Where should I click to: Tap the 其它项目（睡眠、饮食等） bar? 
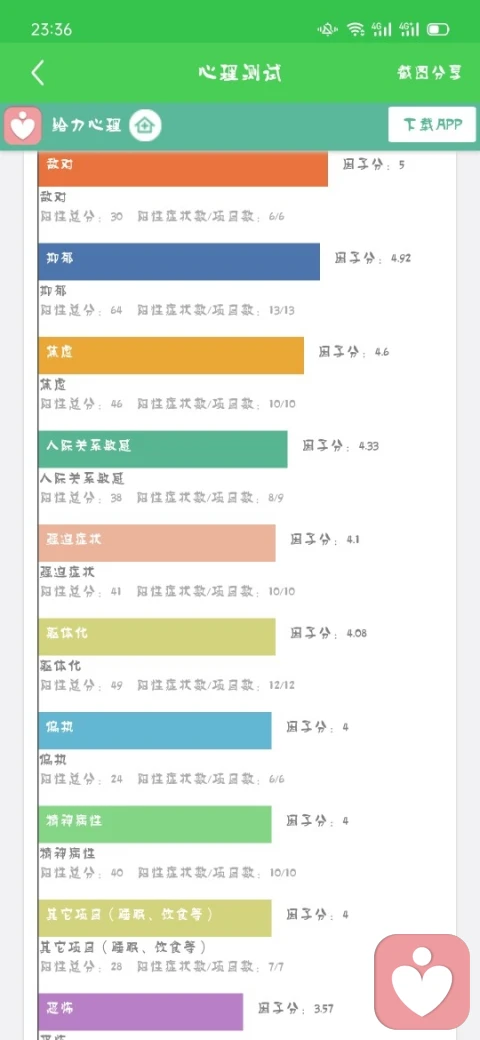(155, 918)
